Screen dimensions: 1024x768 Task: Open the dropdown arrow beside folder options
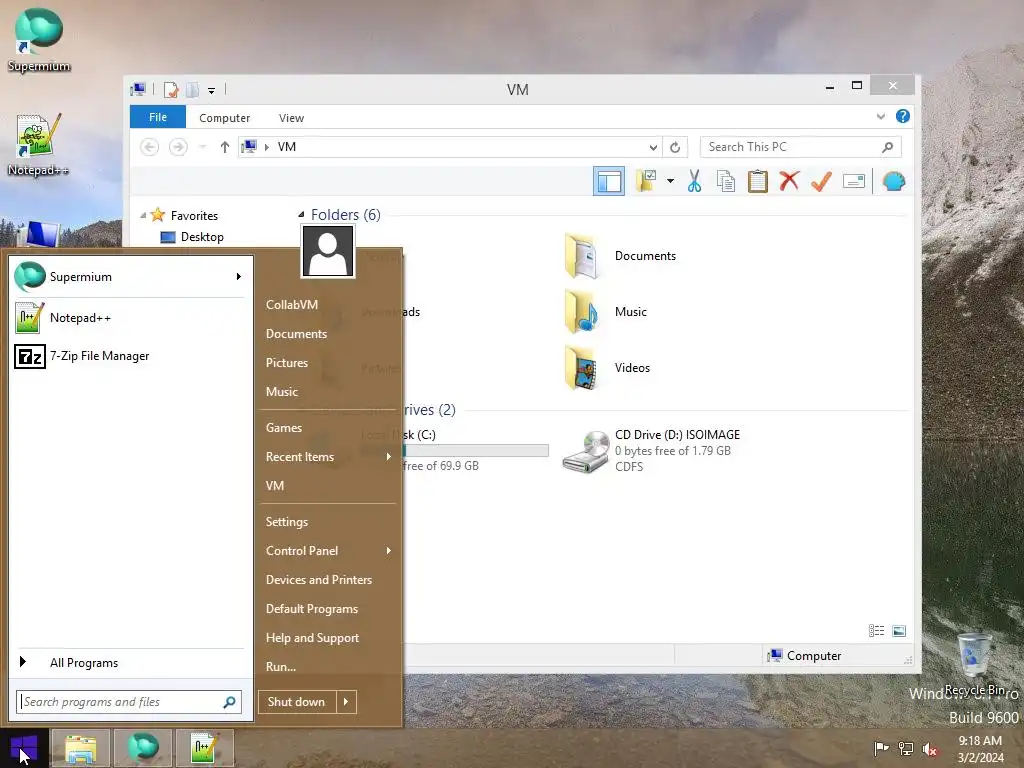[670, 181]
